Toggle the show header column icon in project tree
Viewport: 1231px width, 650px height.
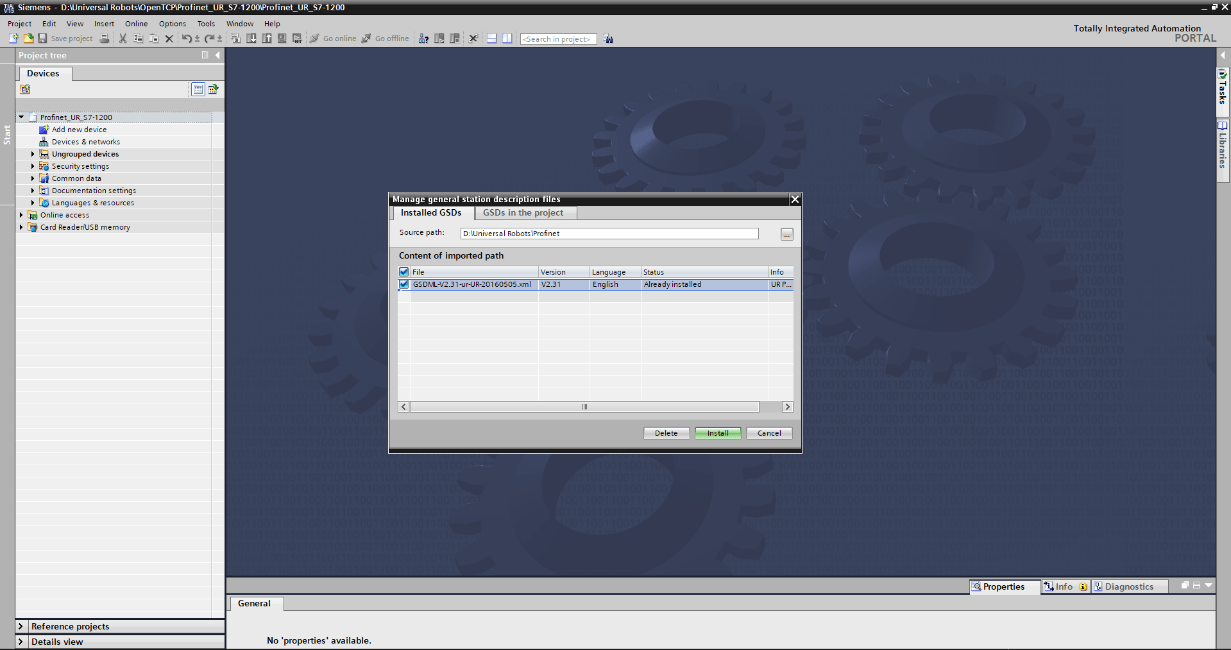pyautogui.click(x=198, y=89)
